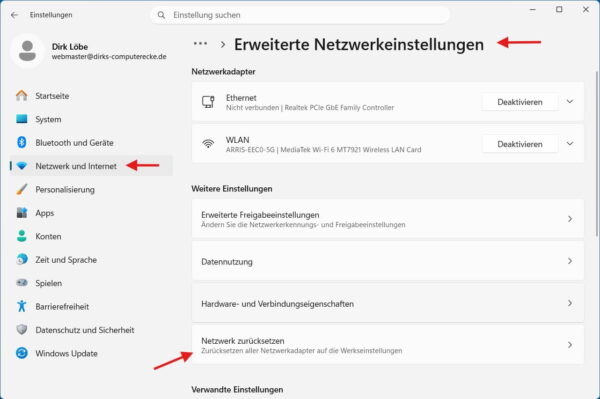Image resolution: width=600 pixels, height=399 pixels.
Task: Click the user profile avatar
Action: coord(27,51)
